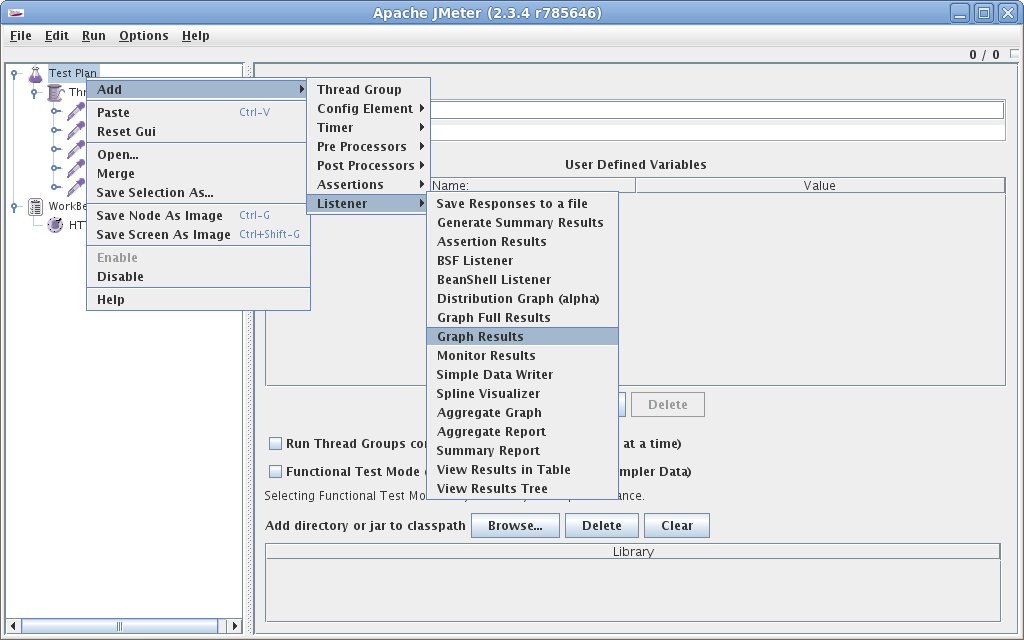
Task: Click the tree horizontal scrollbar thumb
Action: click(x=120, y=626)
